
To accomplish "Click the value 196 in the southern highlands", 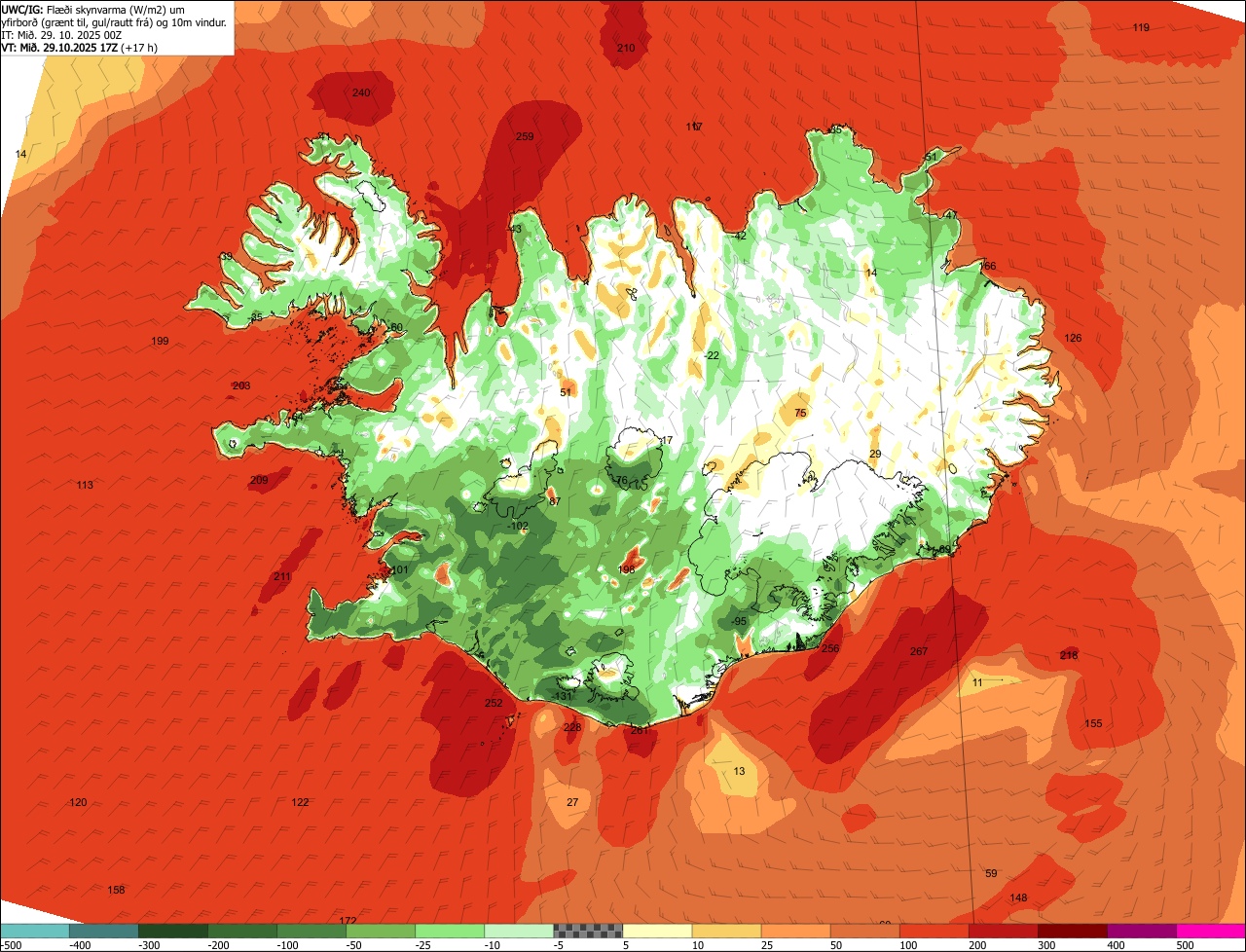I will (627, 569).
